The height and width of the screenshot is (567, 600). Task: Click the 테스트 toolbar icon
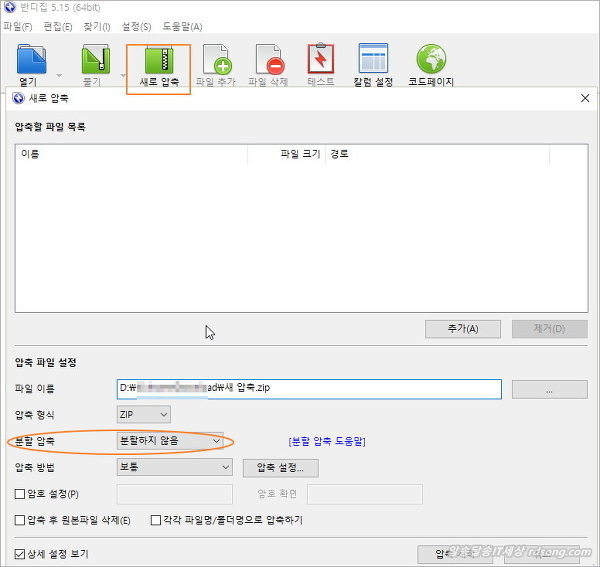(x=321, y=59)
